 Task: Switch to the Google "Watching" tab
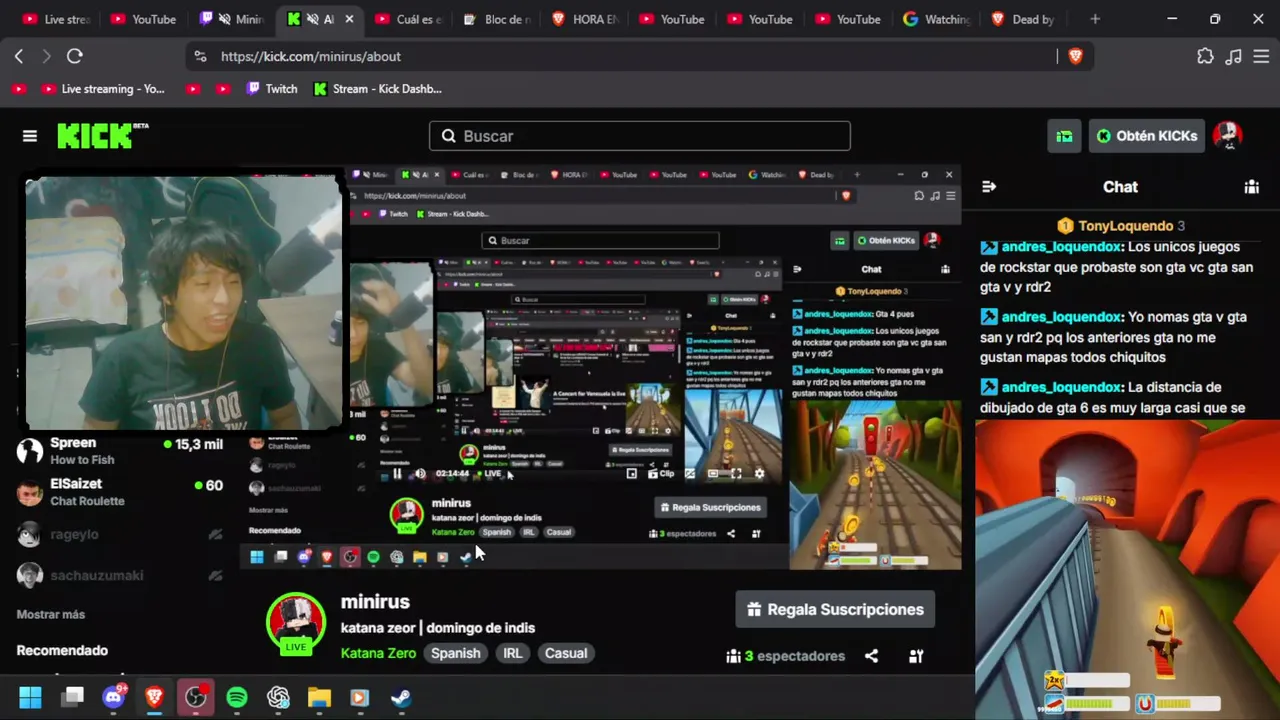coord(937,19)
